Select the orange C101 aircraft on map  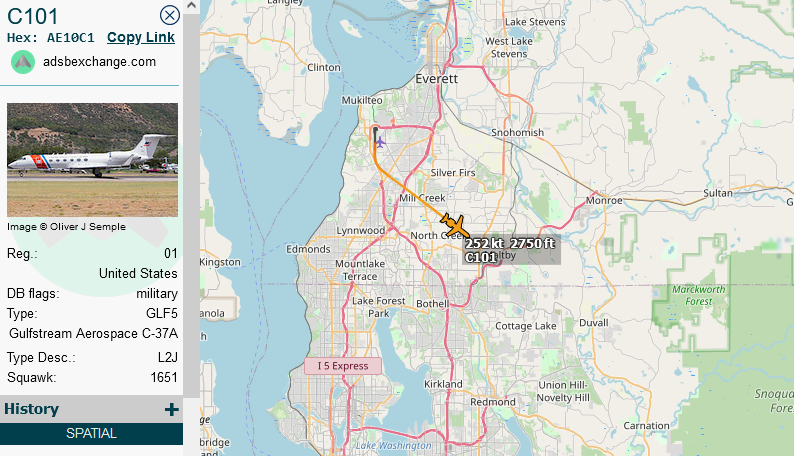(454, 225)
